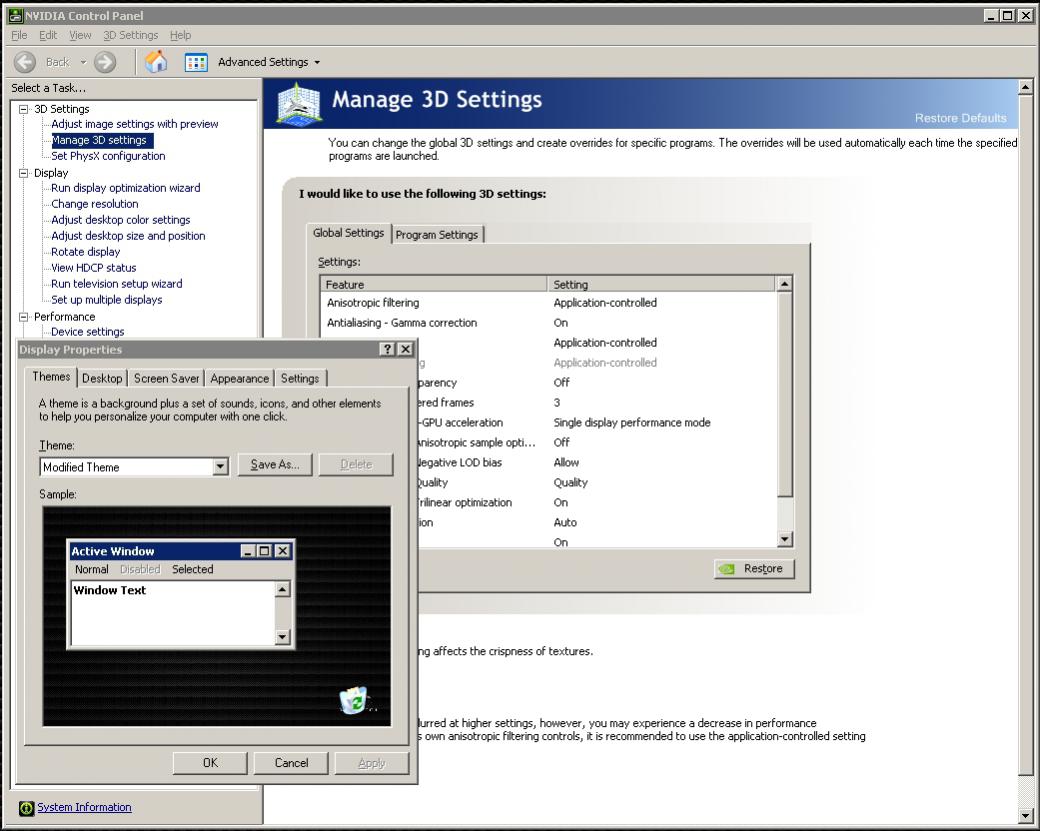
Task: Select Manage 3D settings tree item
Action: (x=102, y=140)
